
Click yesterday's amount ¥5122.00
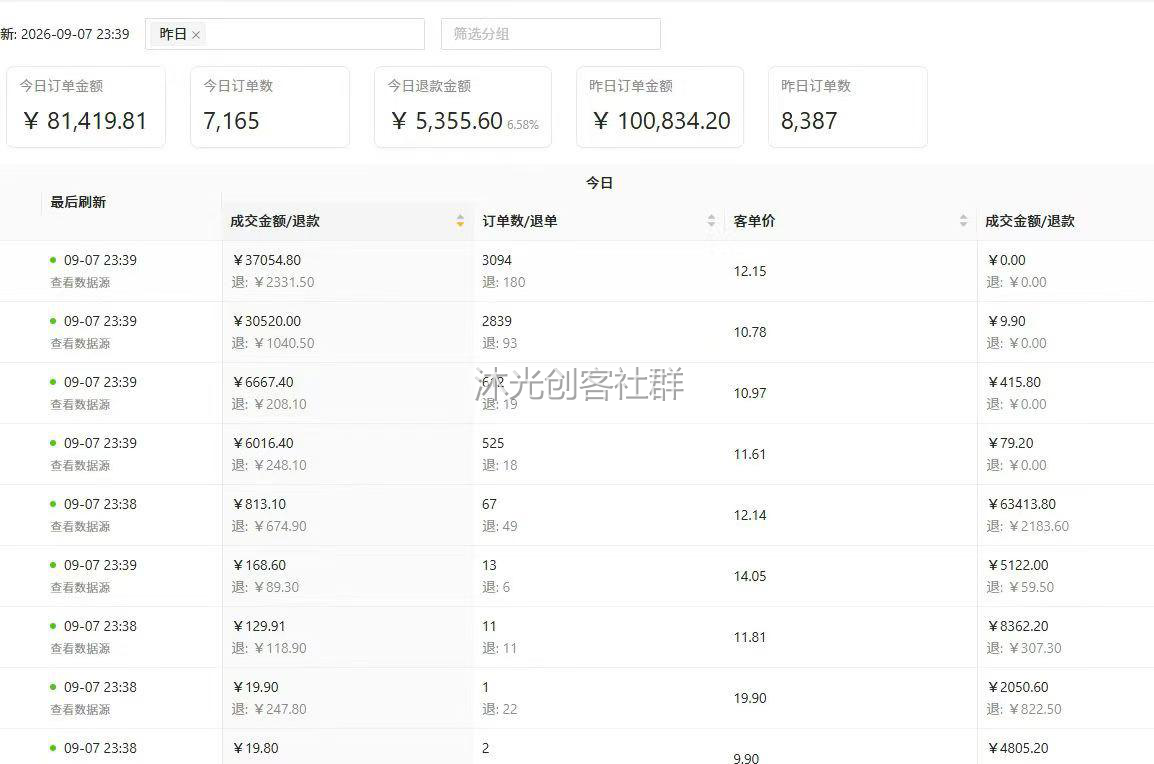[1018, 566]
